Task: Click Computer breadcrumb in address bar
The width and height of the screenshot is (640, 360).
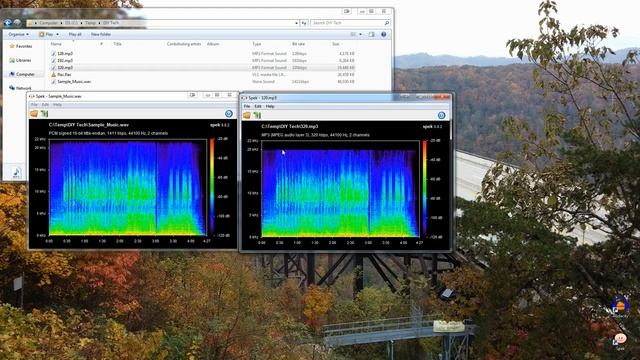Action: coord(49,23)
